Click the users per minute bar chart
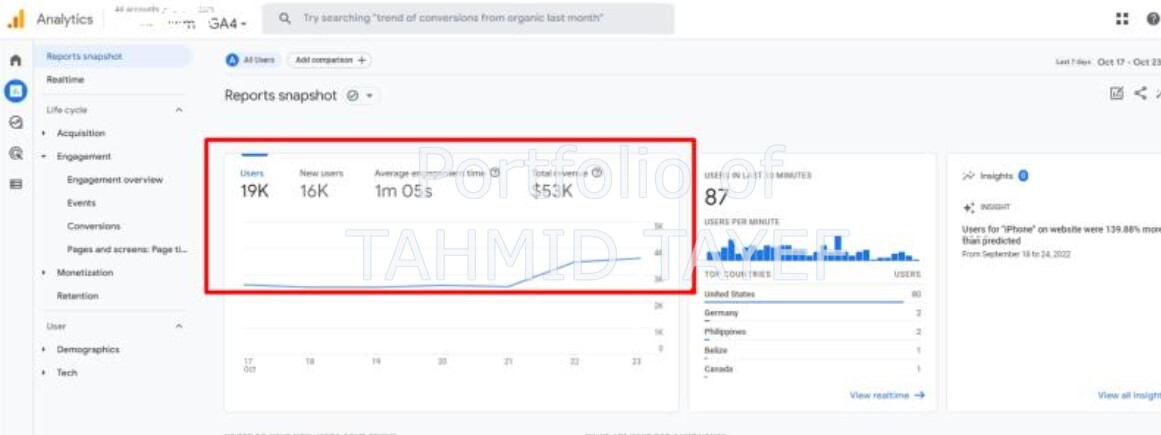 coord(812,248)
